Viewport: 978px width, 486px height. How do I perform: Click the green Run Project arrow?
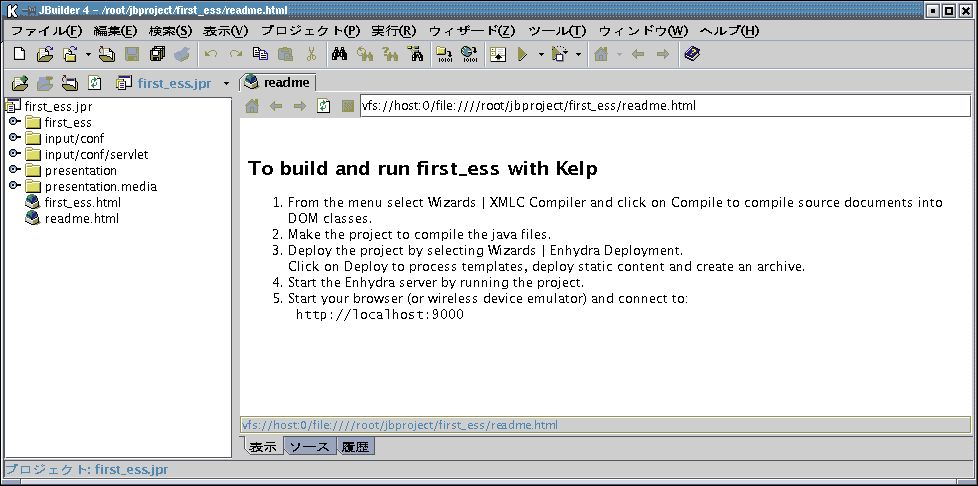point(523,55)
